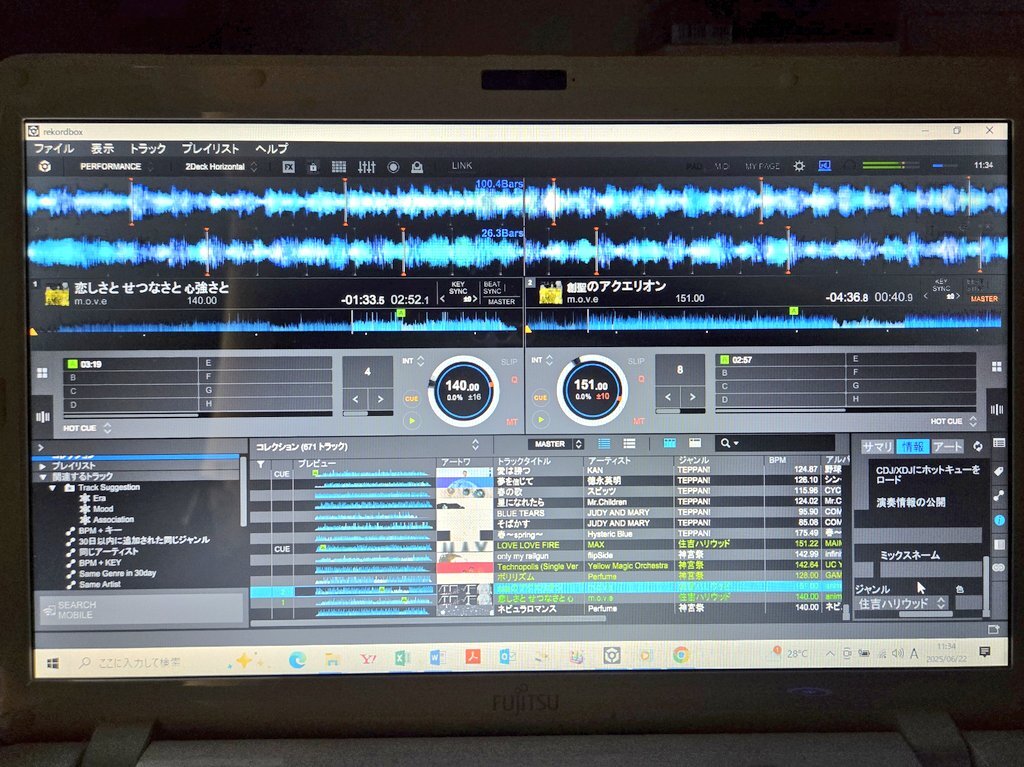Double Deck 2 beat loop with right arrow
Viewport: 1024px width, 767px height.
click(x=692, y=397)
